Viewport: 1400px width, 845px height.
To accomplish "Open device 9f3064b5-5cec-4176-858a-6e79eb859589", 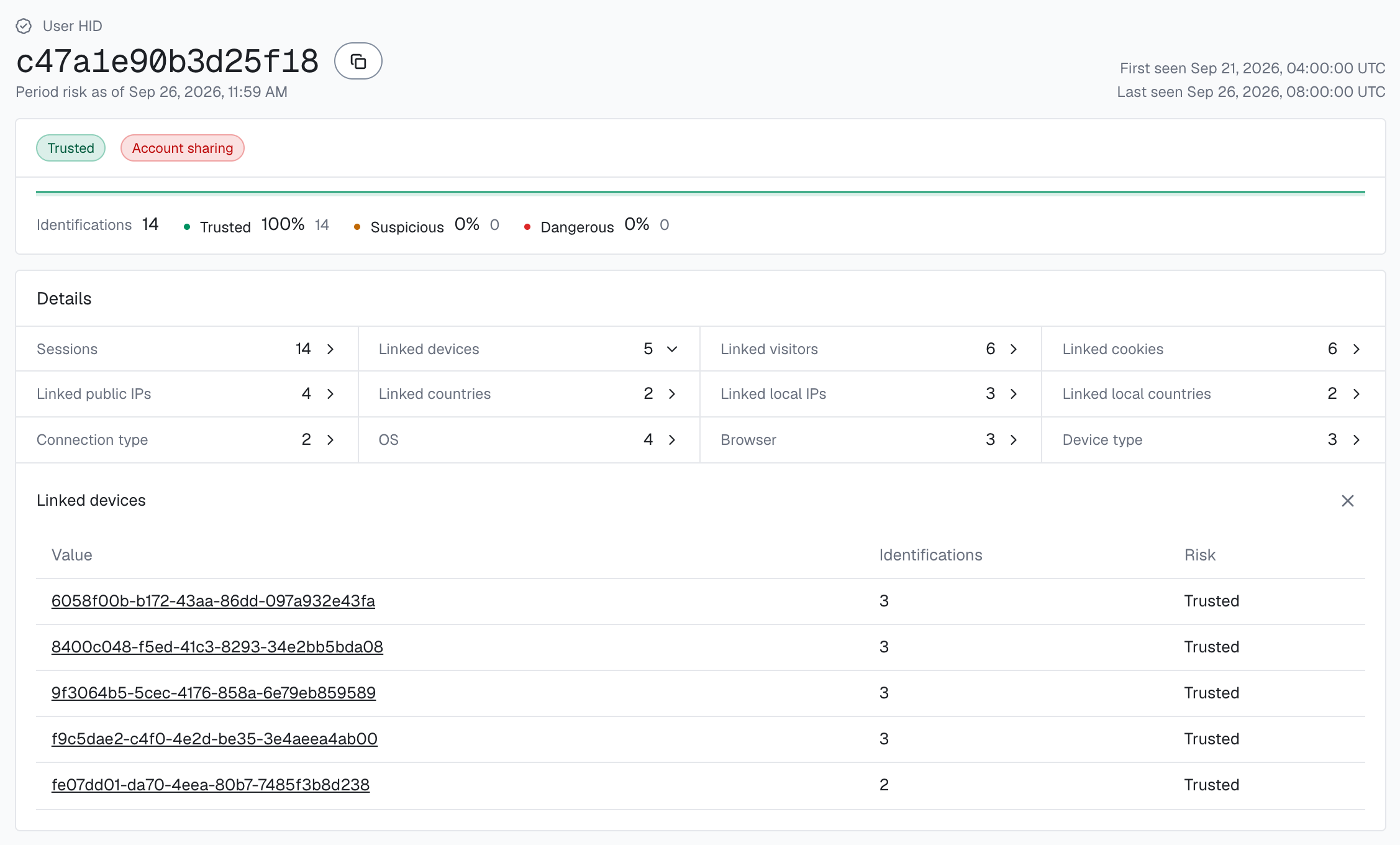I will click(213, 693).
